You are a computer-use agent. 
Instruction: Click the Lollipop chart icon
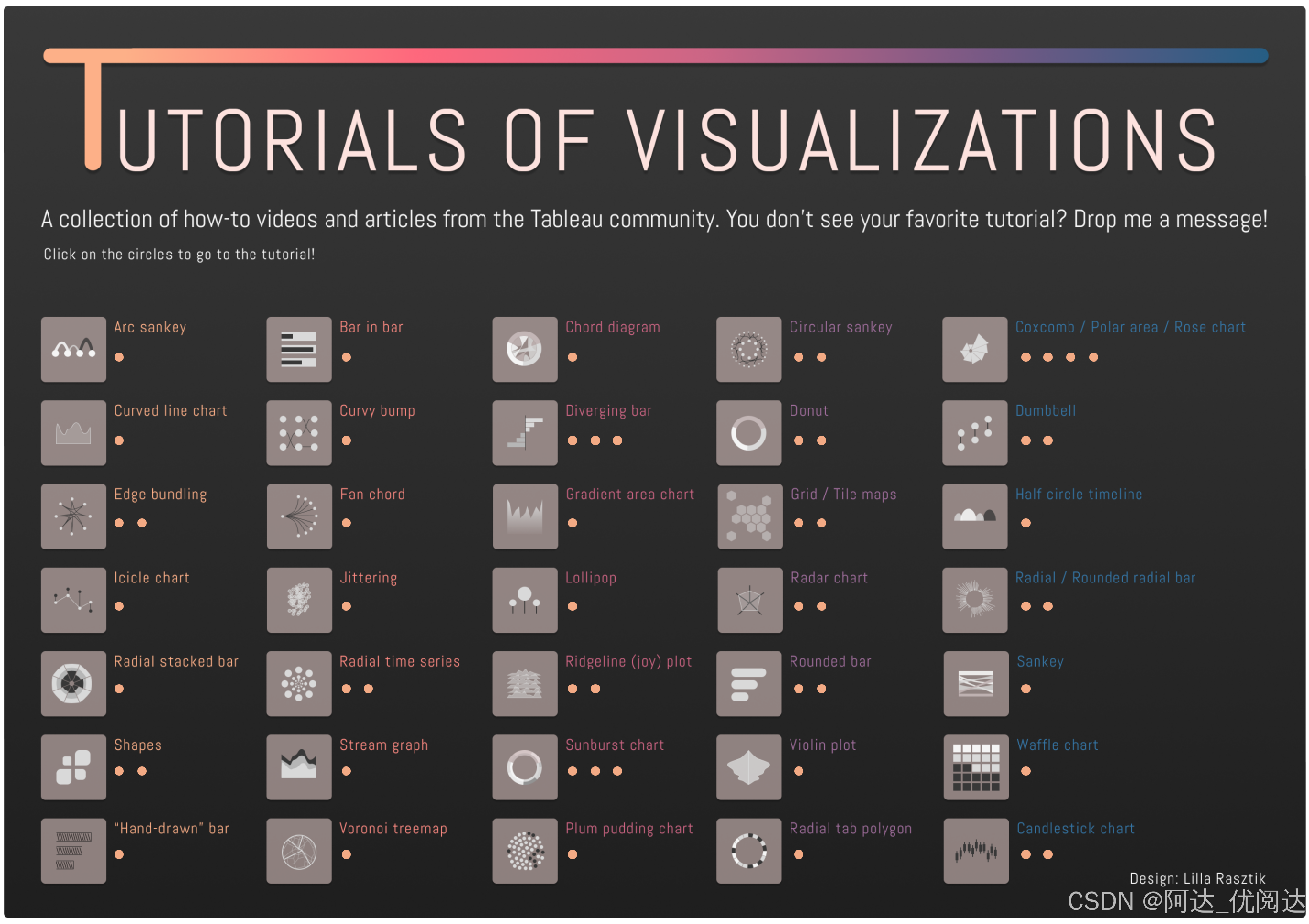[524, 600]
